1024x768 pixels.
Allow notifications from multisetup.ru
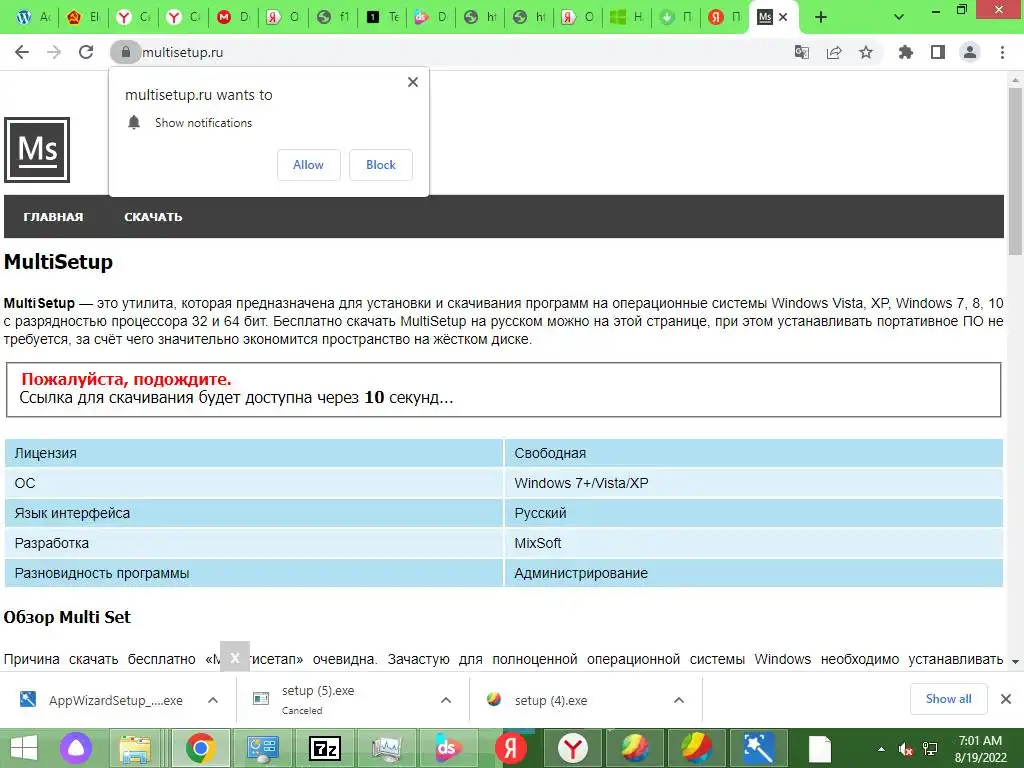[x=308, y=165]
